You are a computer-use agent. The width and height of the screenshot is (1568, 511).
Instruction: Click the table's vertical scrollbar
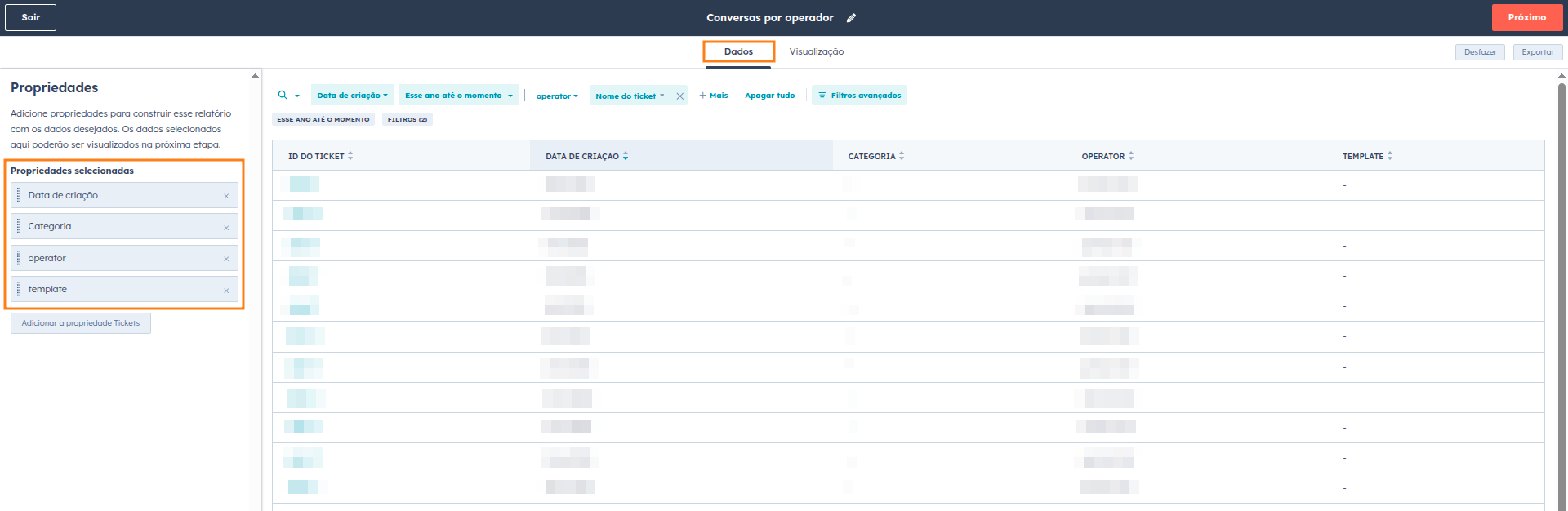(1561, 286)
